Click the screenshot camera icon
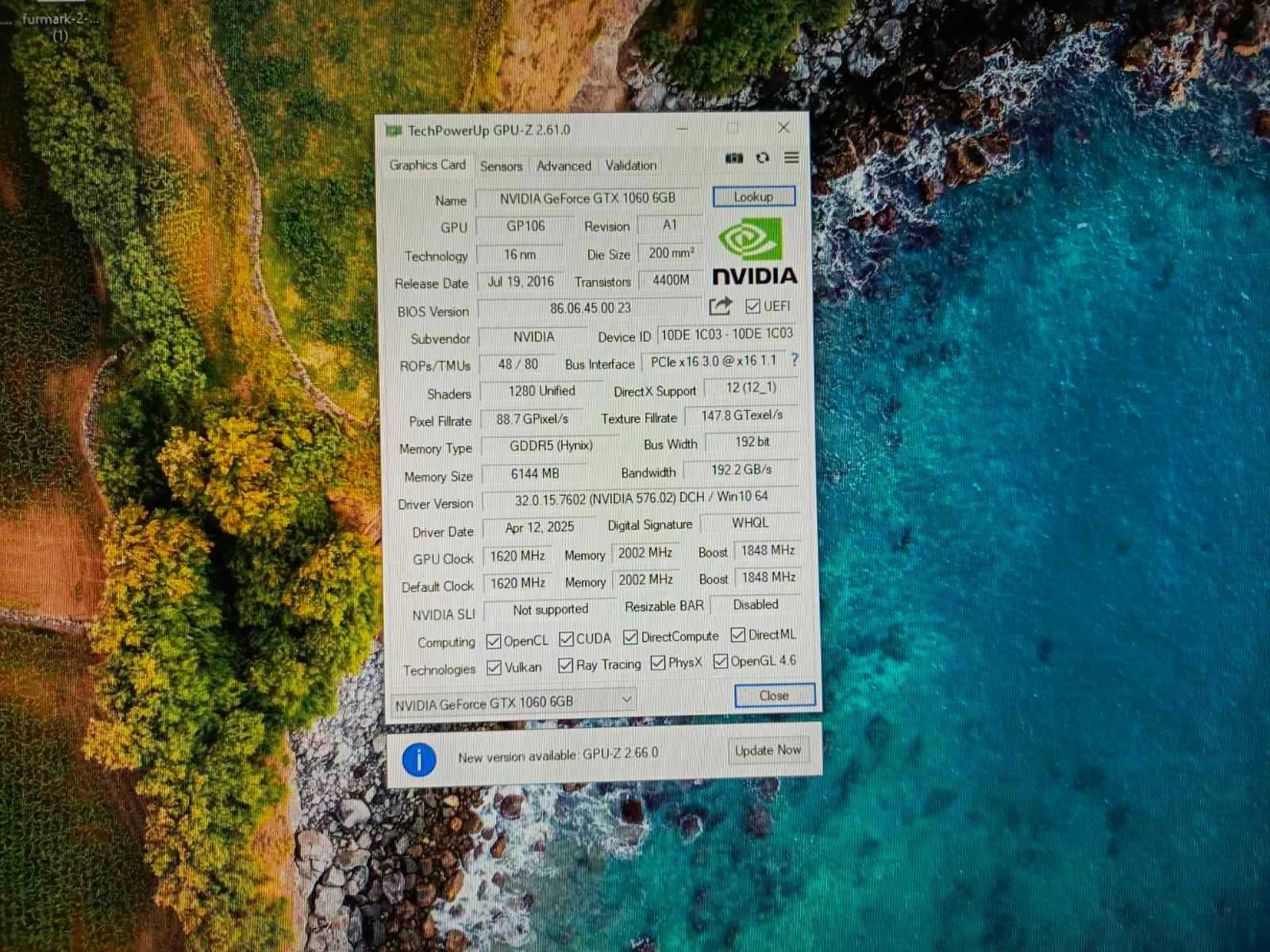This screenshot has height=952, width=1270. 734,158
